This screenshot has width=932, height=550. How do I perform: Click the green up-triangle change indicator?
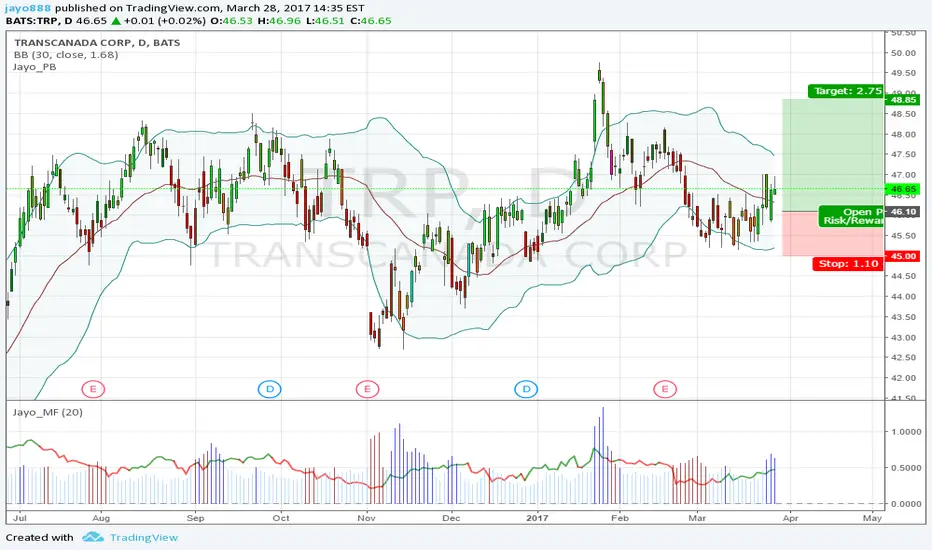(116, 21)
